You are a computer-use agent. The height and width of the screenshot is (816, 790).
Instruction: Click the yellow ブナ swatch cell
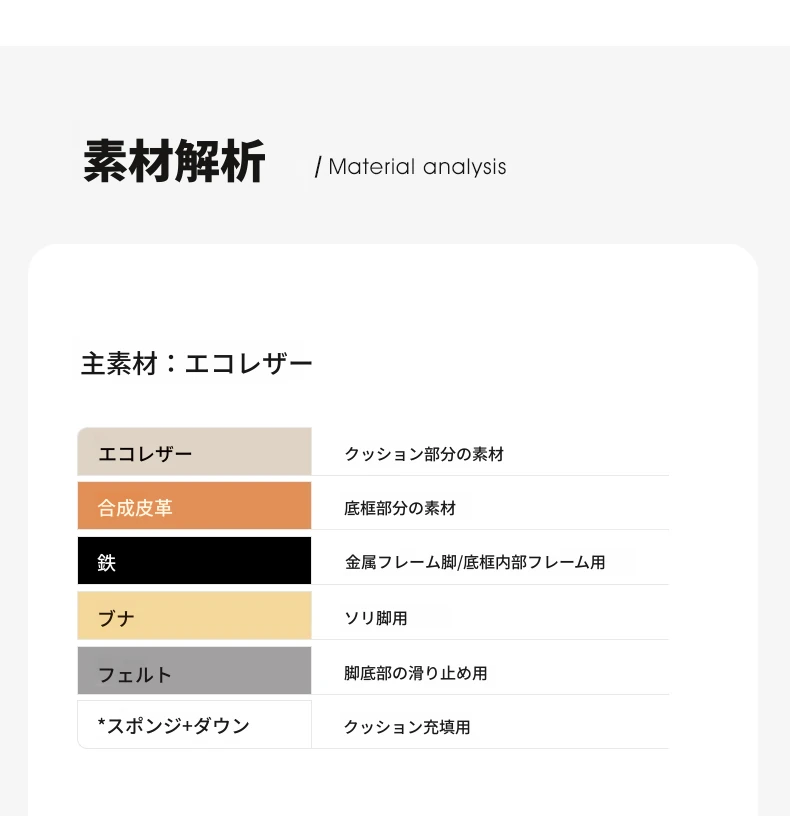pyautogui.click(x=195, y=615)
